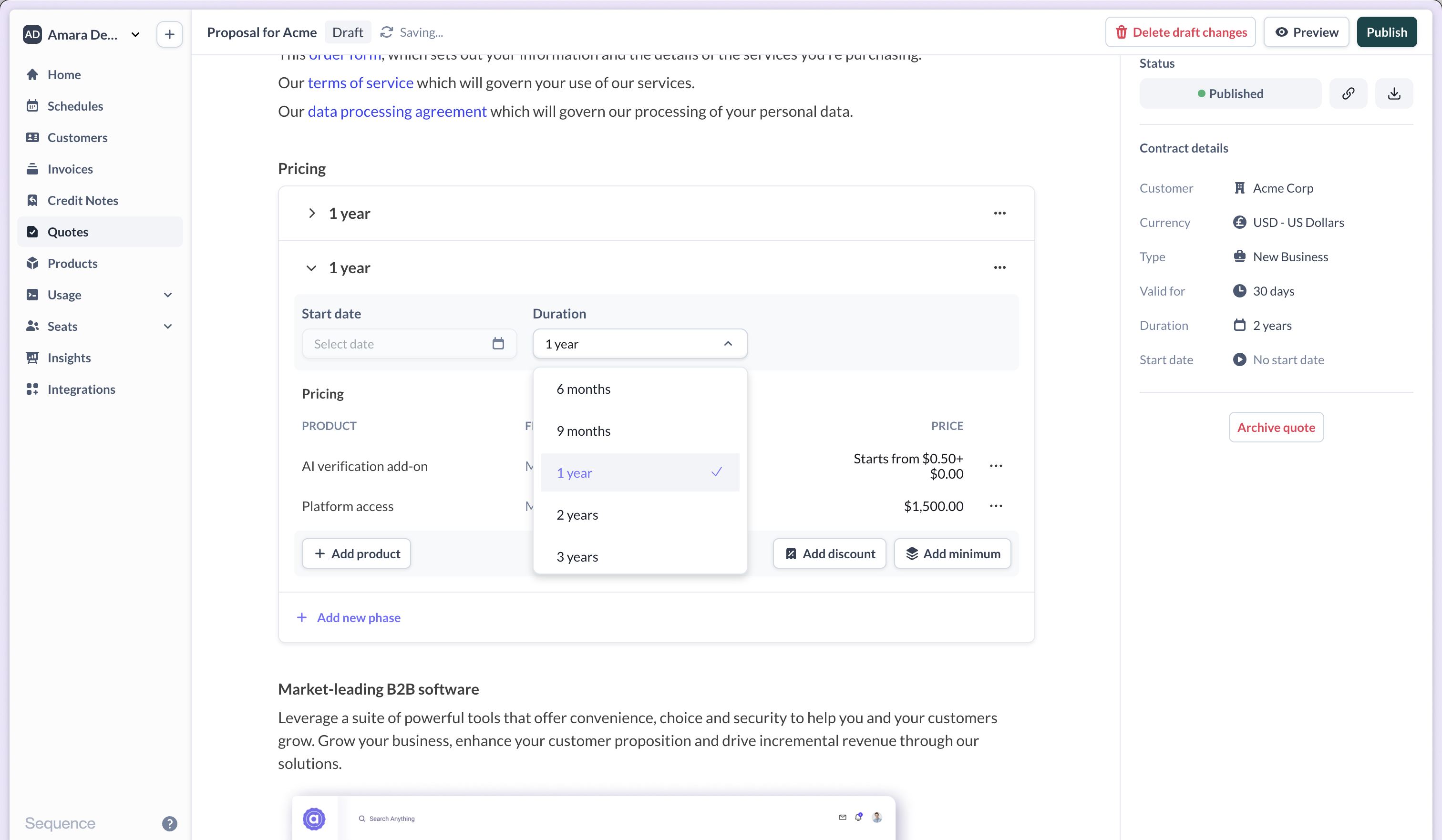The image size is (1442, 840).
Task: Click the 30 days valid-for value
Action: pyautogui.click(x=1273, y=291)
